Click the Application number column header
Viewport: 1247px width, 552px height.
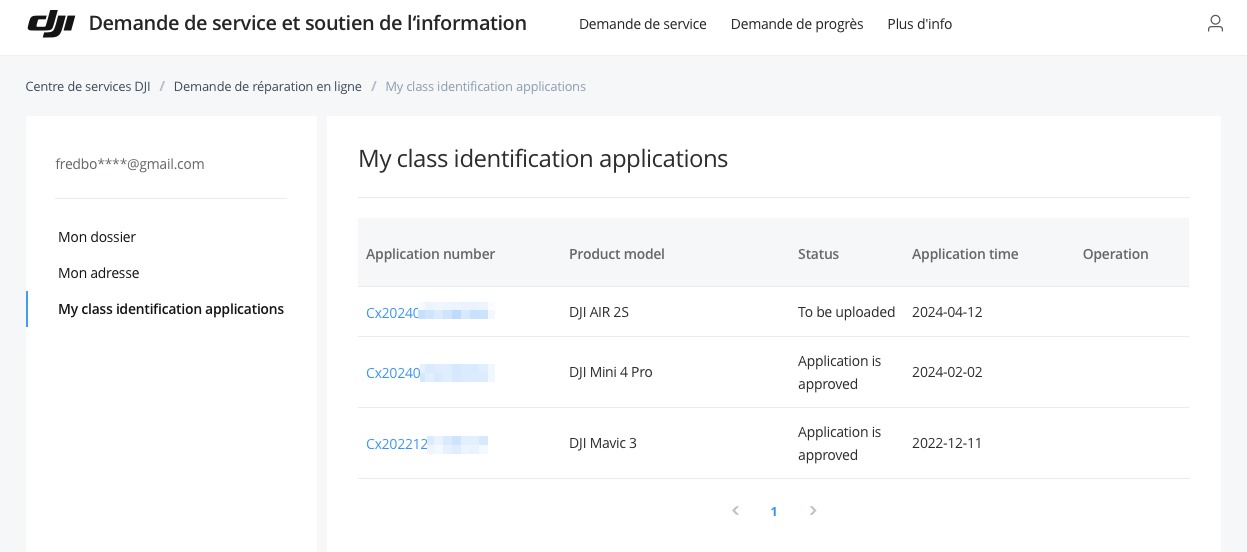[x=431, y=254]
